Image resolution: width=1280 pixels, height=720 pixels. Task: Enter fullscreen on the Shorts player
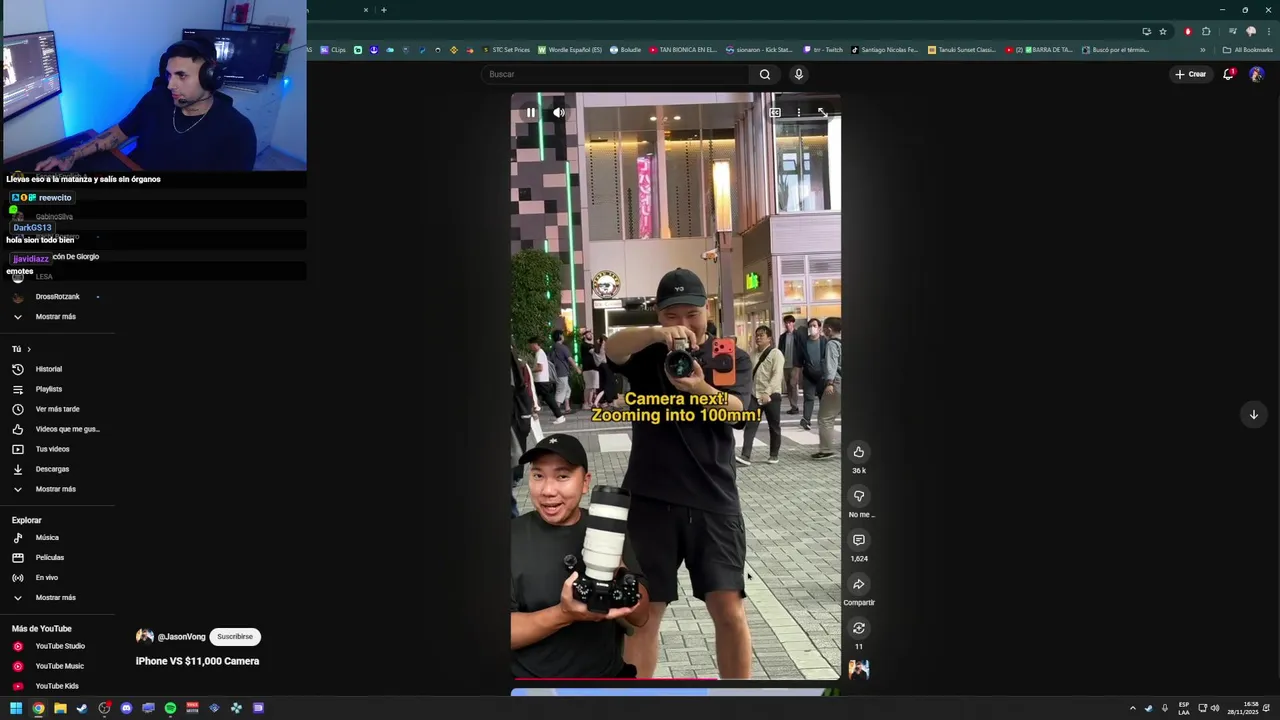pyautogui.click(x=822, y=112)
